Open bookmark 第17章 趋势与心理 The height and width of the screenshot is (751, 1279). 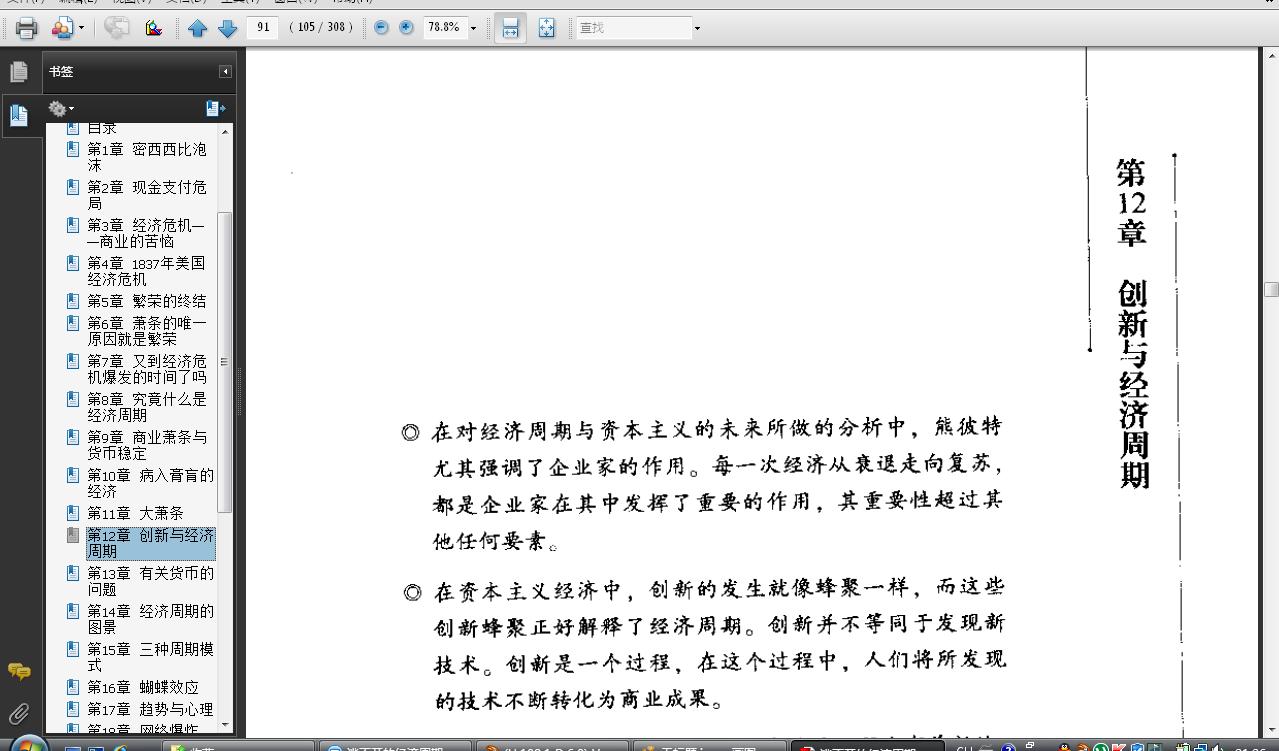click(x=150, y=709)
